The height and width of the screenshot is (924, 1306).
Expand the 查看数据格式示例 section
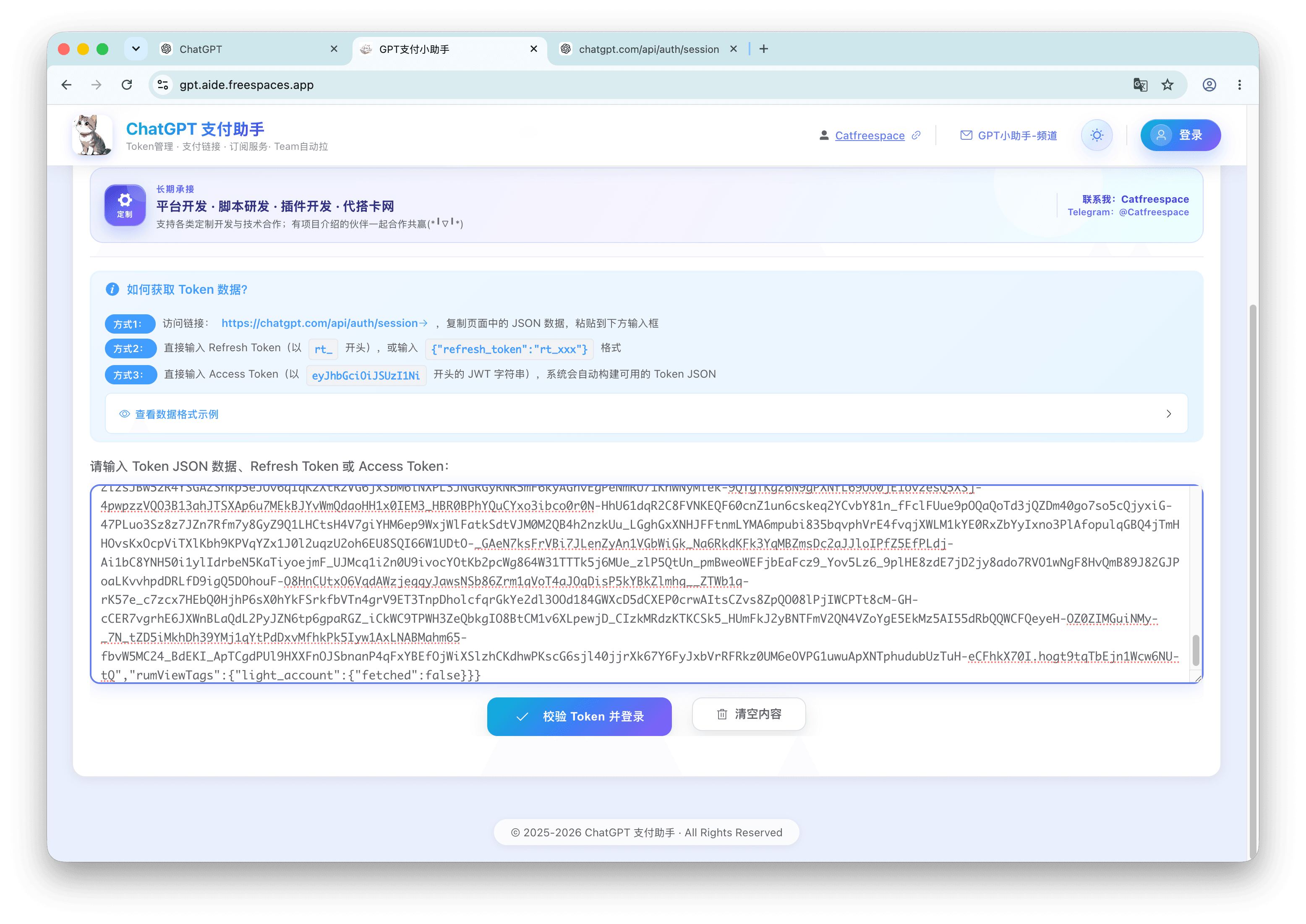pos(646,414)
